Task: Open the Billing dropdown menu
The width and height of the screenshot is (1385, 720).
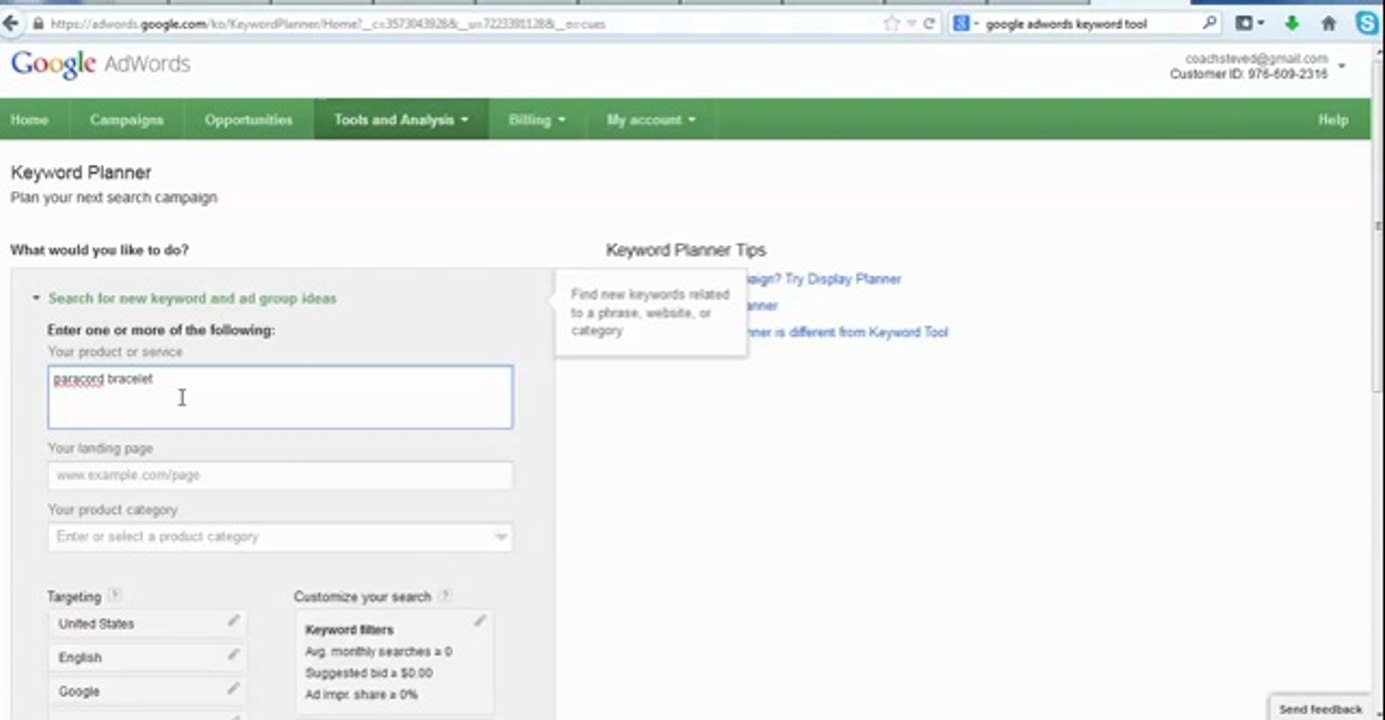Action: pyautogui.click(x=537, y=119)
